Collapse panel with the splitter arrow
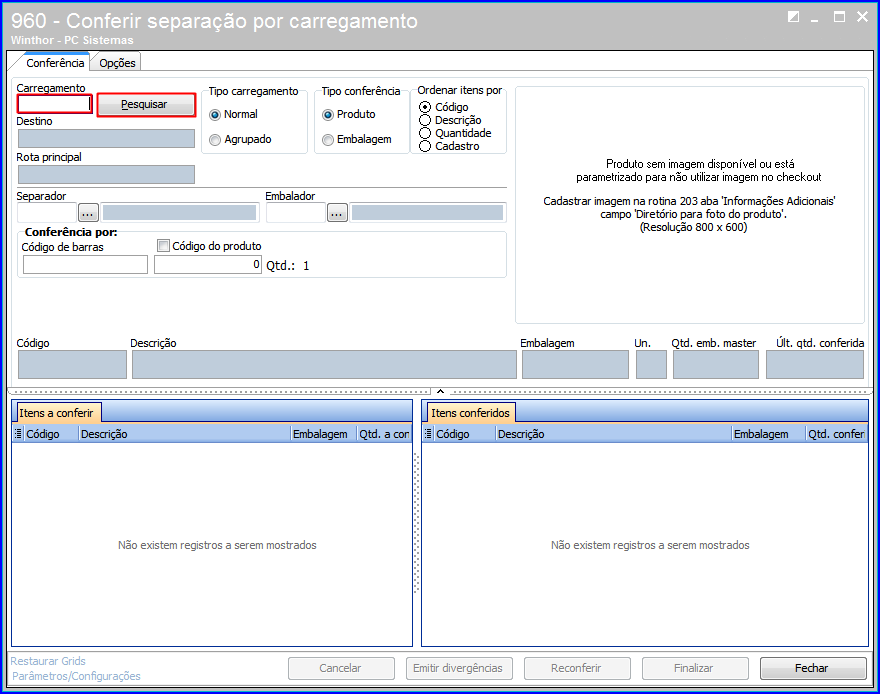 coord(441,391)
